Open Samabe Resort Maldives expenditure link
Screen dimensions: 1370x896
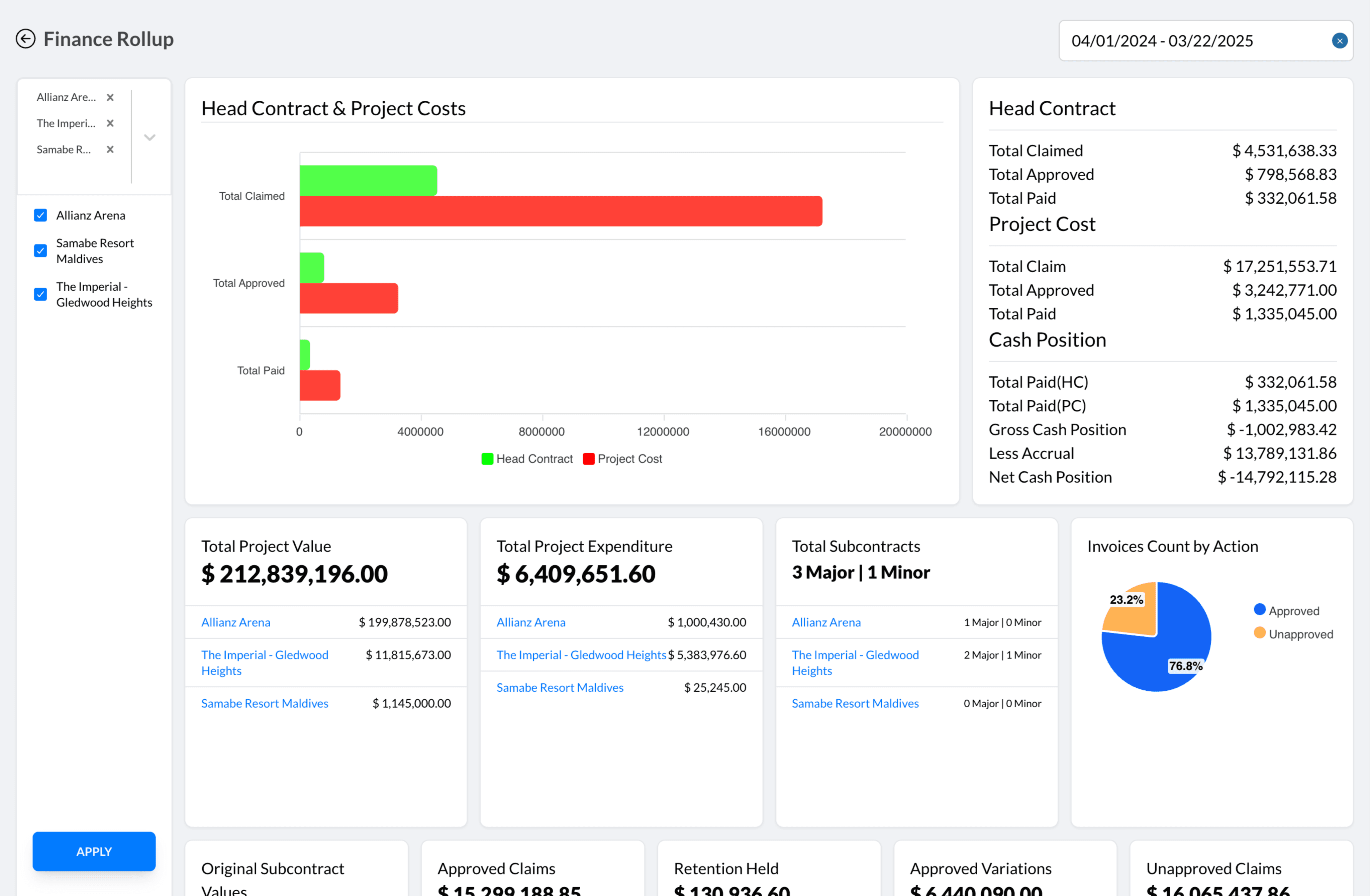(x=560, y=687)
